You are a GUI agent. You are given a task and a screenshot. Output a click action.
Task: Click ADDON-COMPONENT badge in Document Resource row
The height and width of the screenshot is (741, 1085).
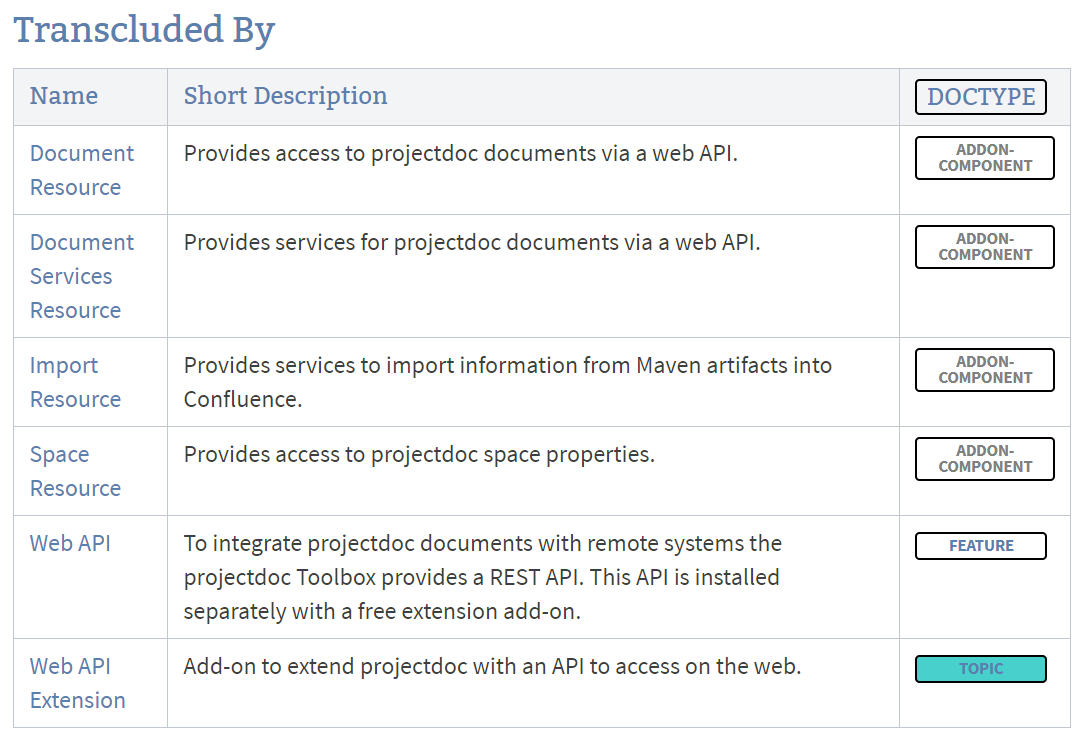pos(985,158)
